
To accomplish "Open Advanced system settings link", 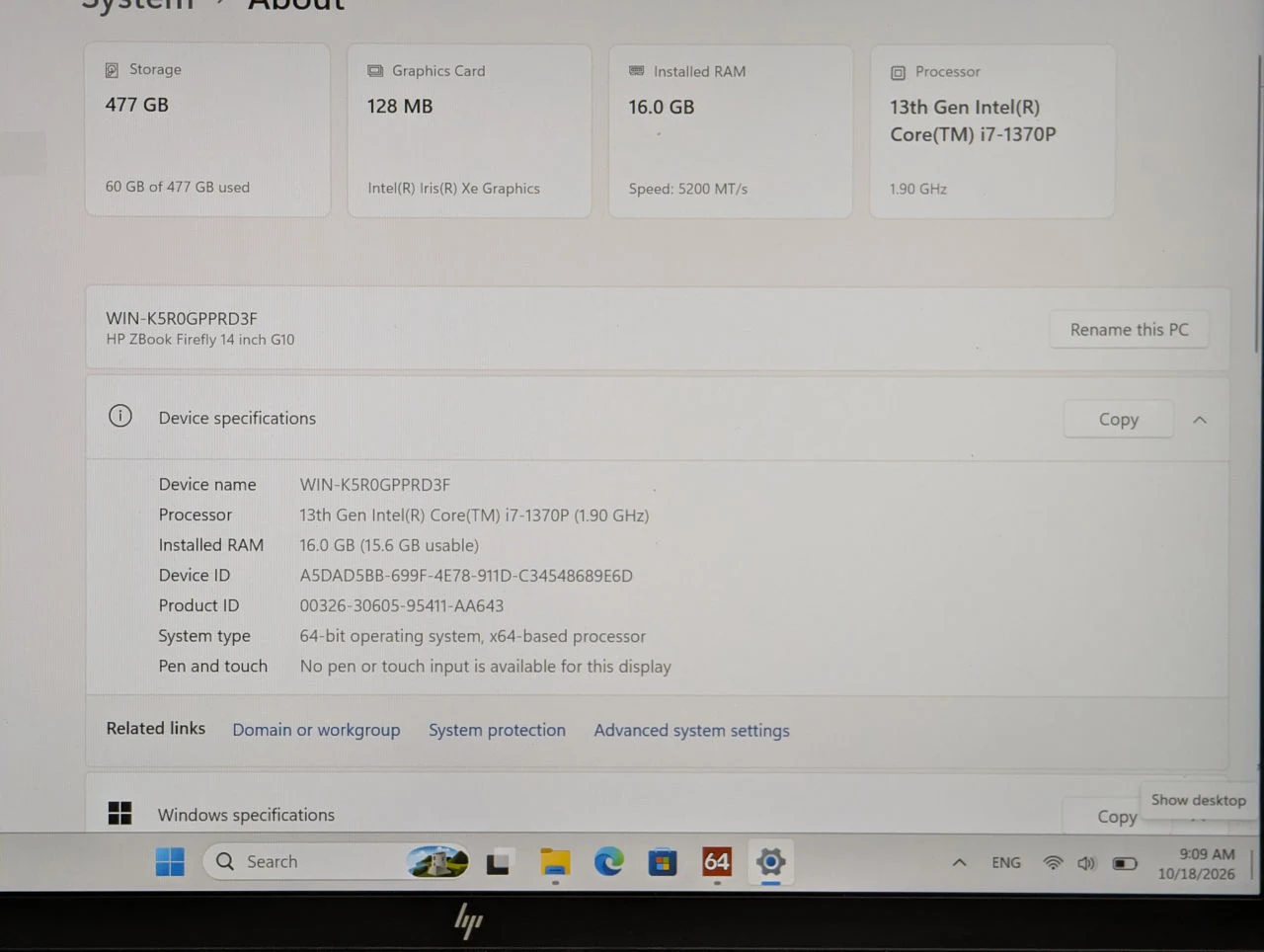I will click(691, 730).
